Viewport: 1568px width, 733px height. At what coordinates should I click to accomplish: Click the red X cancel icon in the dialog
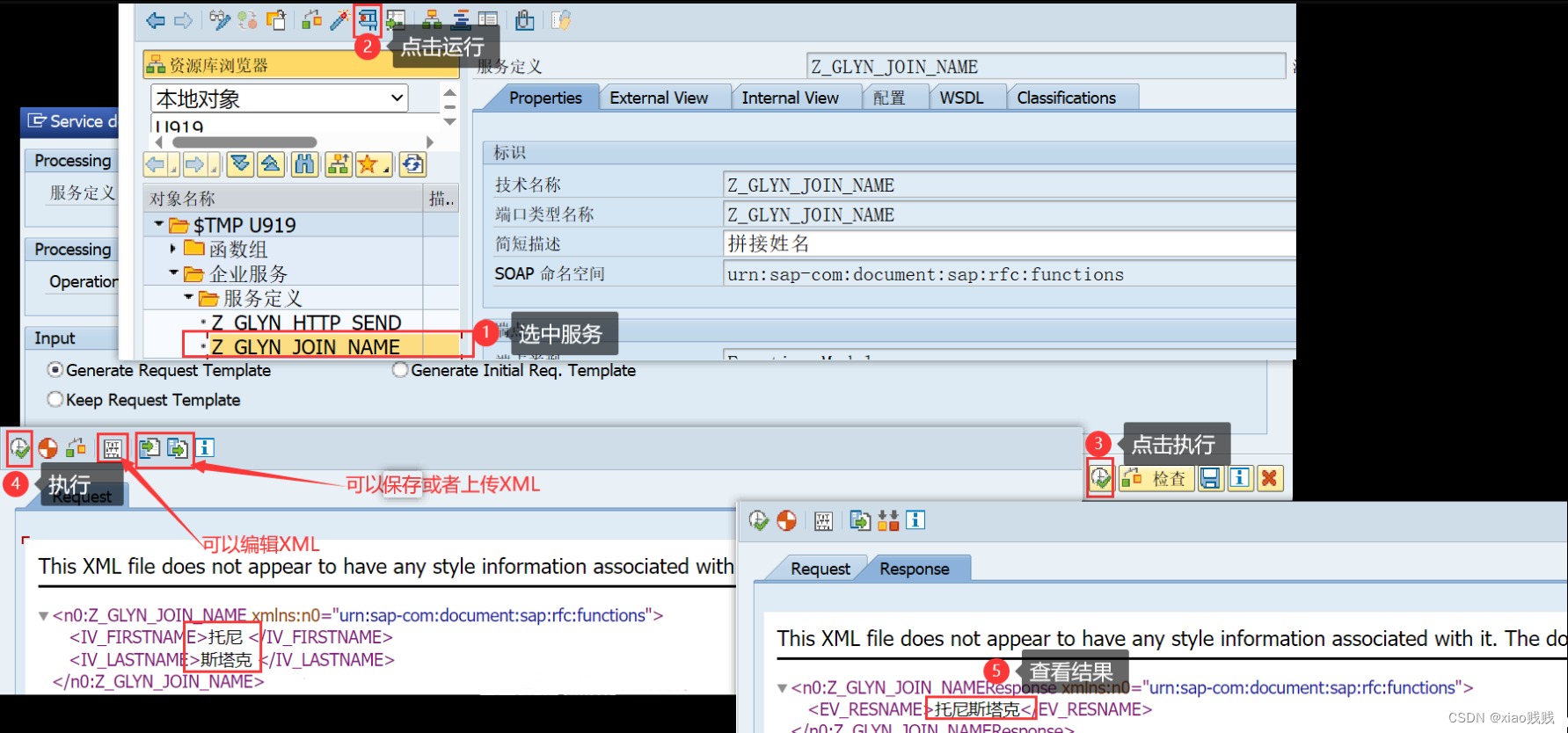click(x=1269, y=478)
